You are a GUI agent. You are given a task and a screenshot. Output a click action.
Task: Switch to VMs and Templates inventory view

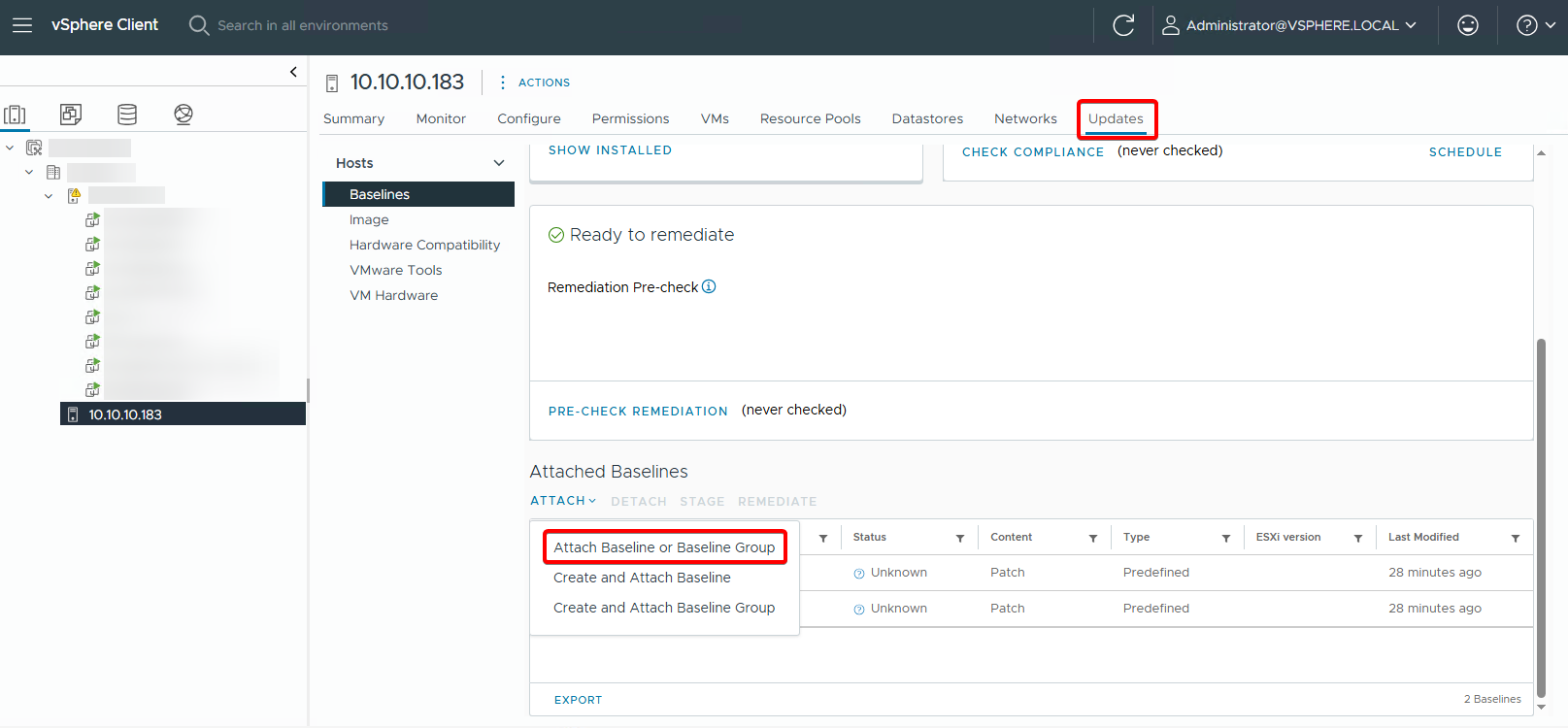coord(71,115)
